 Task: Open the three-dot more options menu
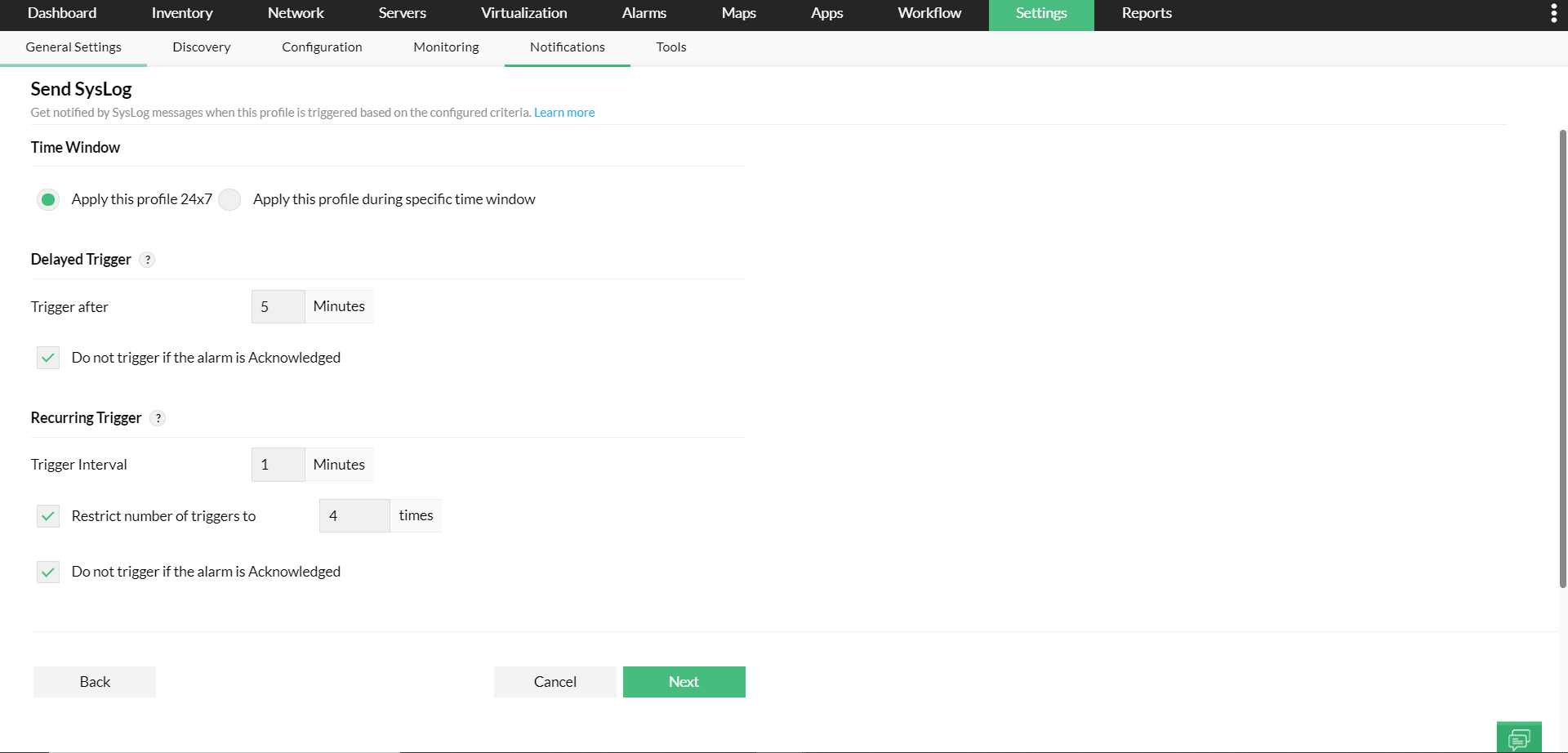pyautogui.click(x=1553, y=13)
